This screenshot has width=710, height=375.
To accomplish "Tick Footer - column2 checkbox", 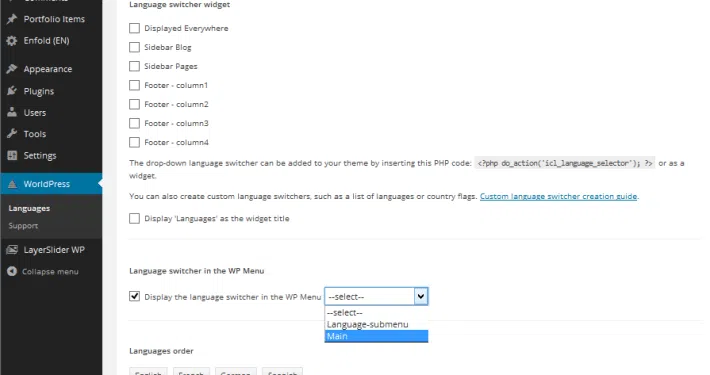I will [x=134, y=104].
